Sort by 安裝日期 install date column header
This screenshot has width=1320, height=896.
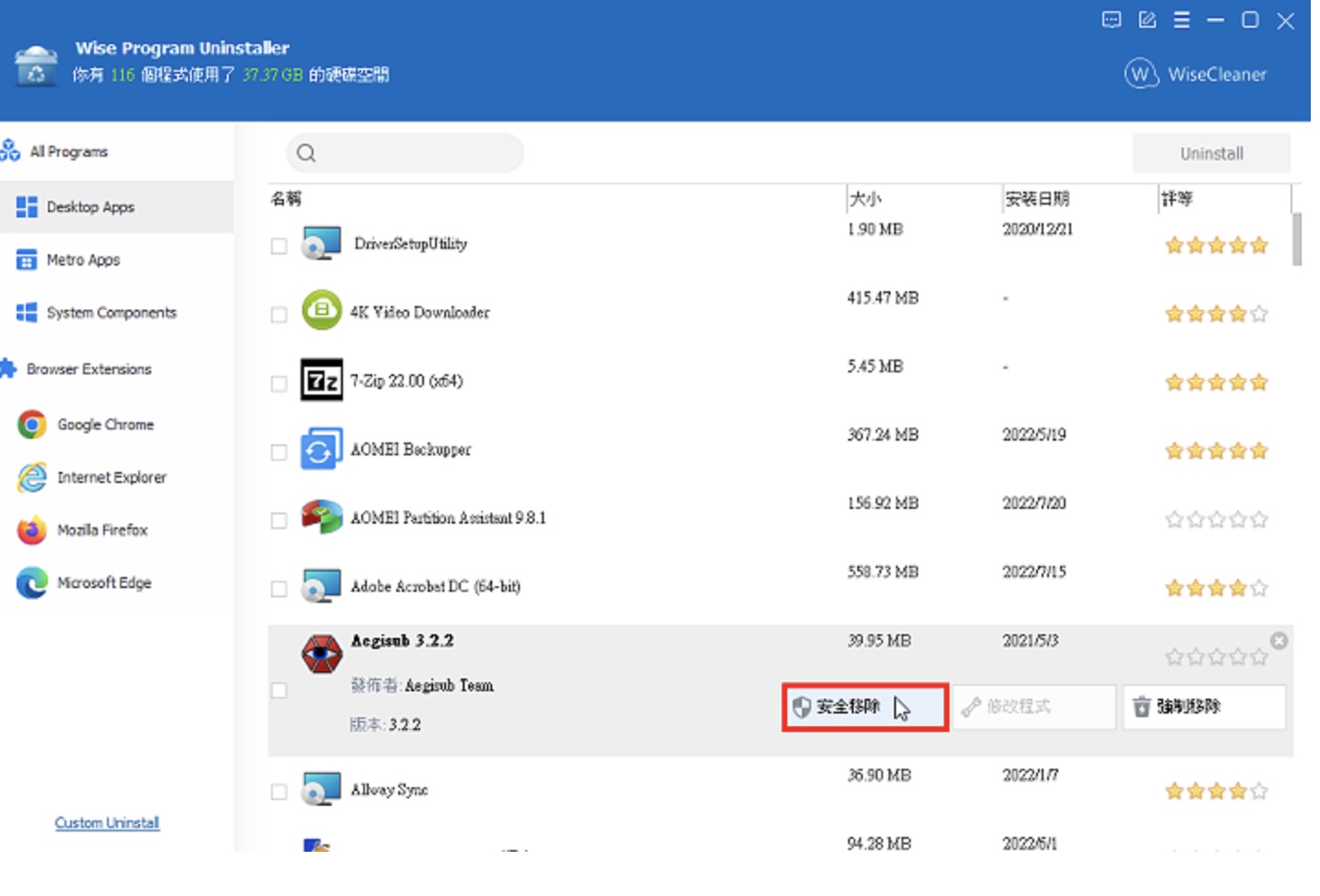tap(1037, 198)
